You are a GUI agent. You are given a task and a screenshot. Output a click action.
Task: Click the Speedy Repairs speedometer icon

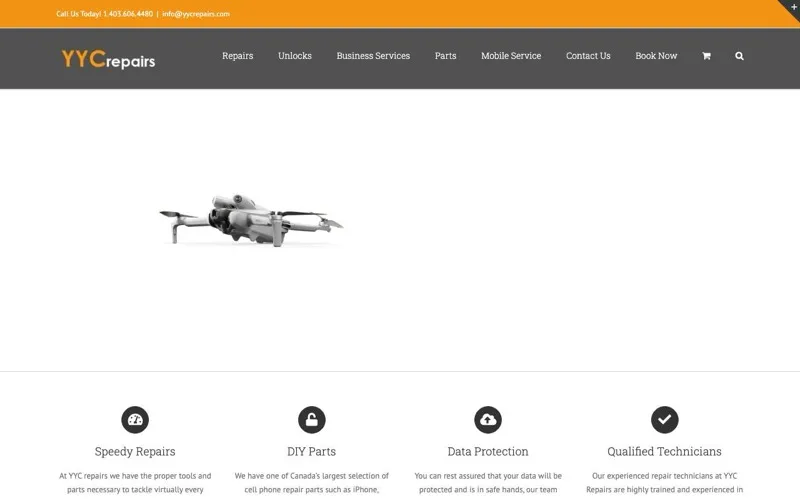(x=135, y=419)
